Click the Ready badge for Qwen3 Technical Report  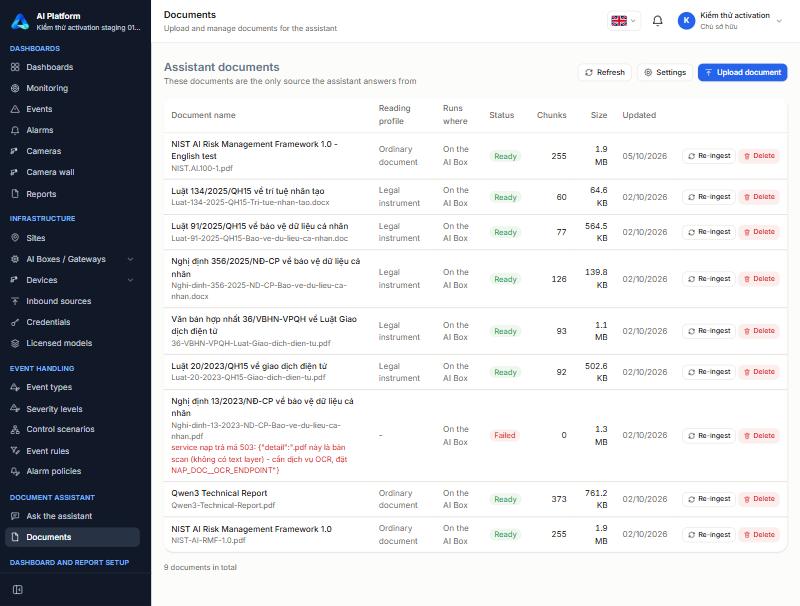[505, 499]
